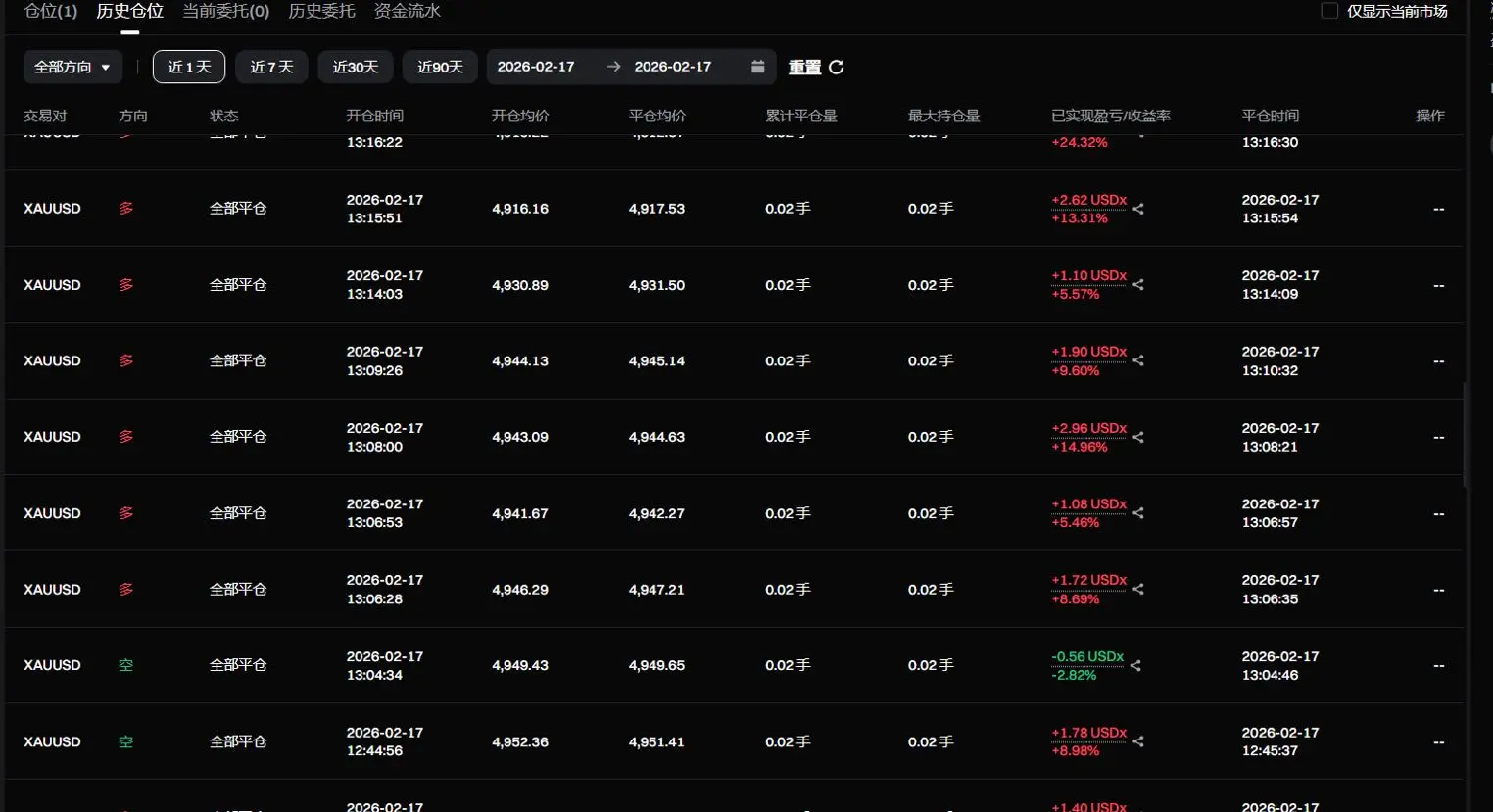Click the 已实现盈亏/收益率 column header

[1111, 116]
